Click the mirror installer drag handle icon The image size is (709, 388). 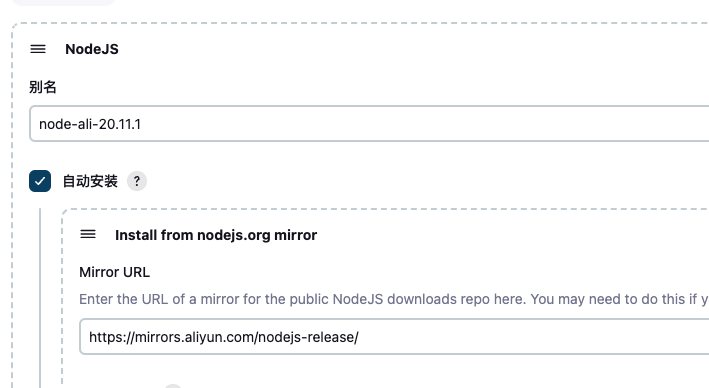pyautogui.click(x=88, y=234)
